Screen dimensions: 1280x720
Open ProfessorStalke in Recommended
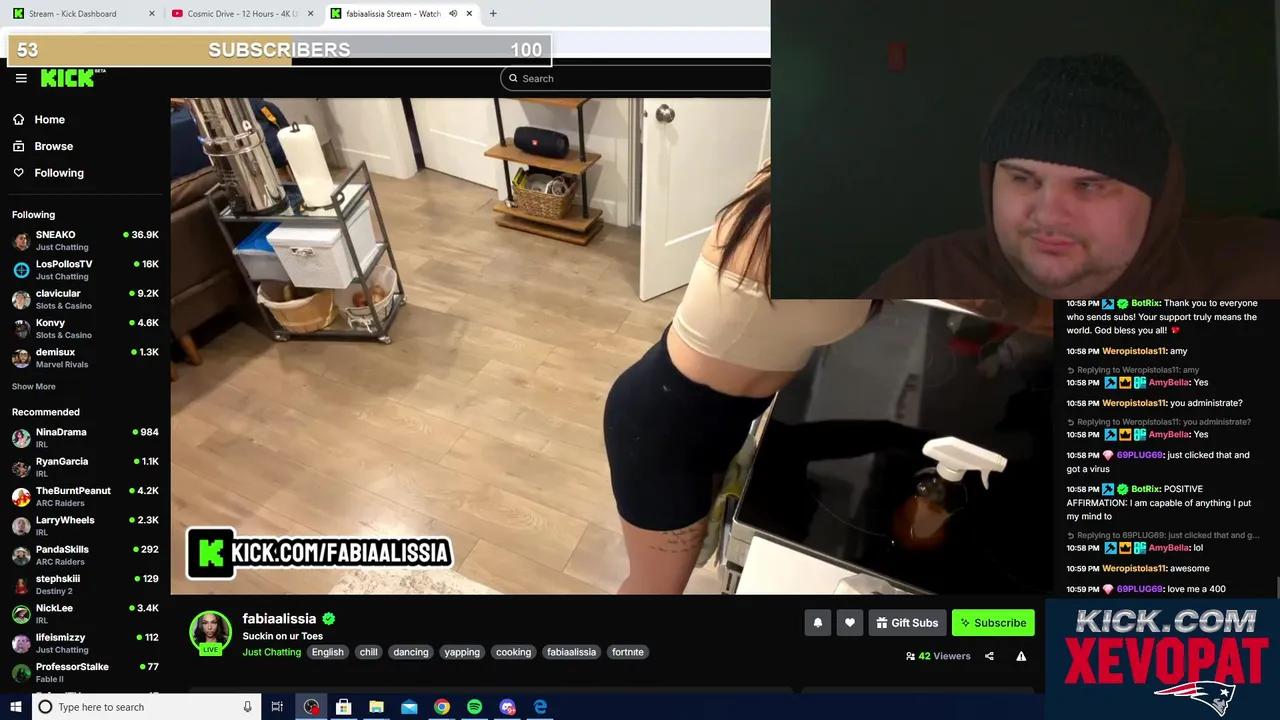(x=85, y=672)
